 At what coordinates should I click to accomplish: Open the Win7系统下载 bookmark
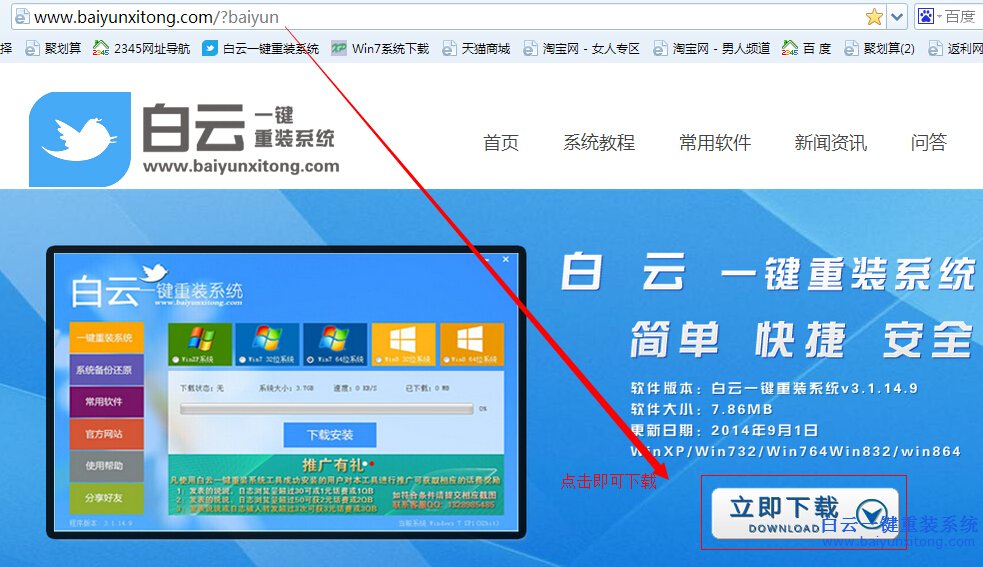(x=380, y=48)
